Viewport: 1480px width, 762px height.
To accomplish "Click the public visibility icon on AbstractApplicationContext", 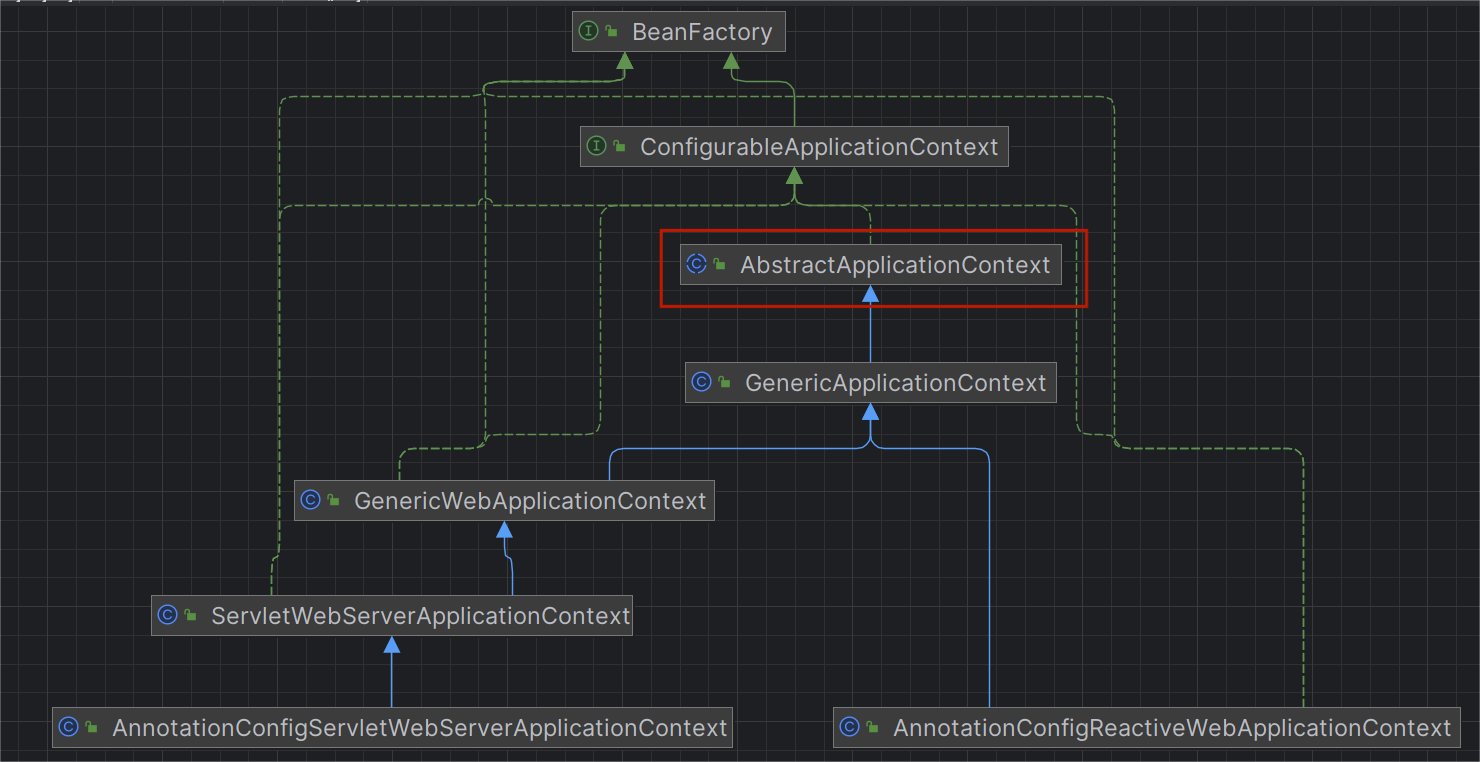I will [x=719, y=266].
